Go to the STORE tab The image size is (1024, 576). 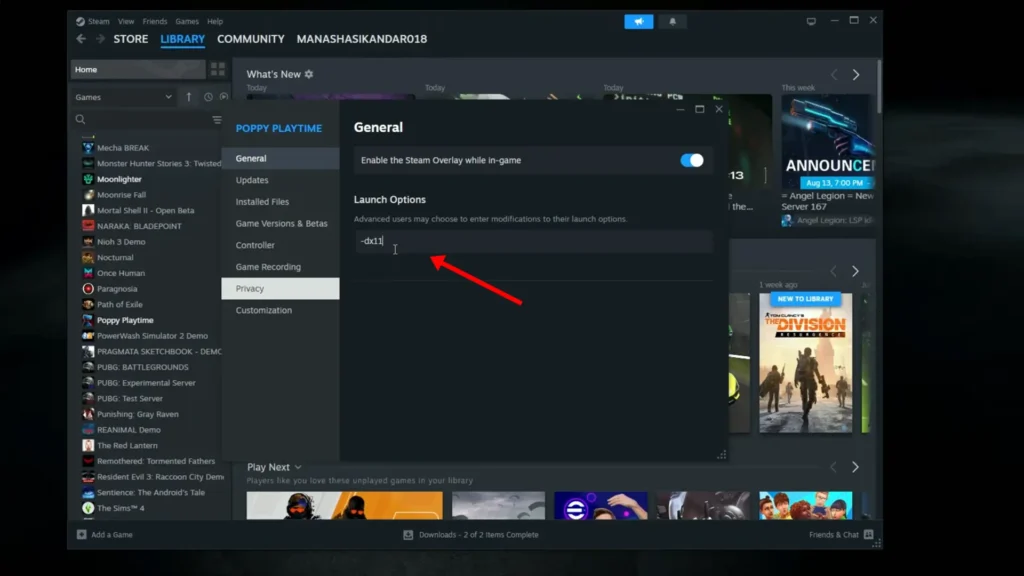point(131,39)
